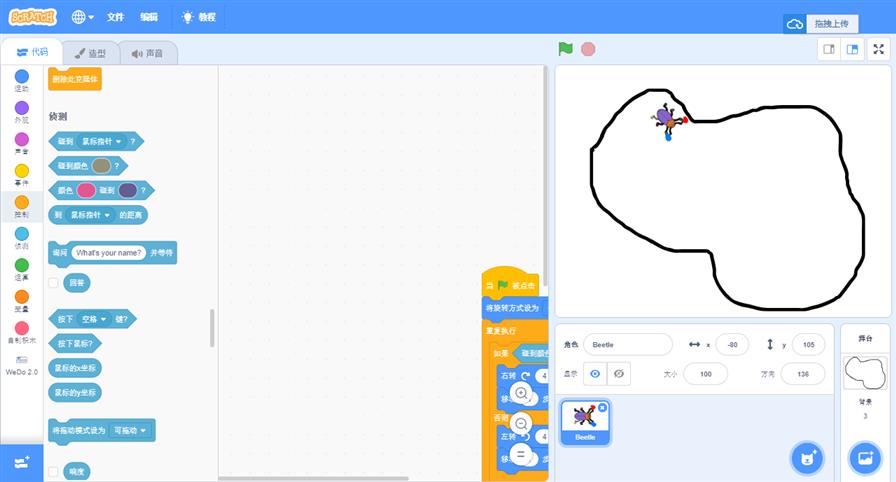The image size is (896, 482).
Task: Click the cloud upload button
Action: [x=795, y=24]
